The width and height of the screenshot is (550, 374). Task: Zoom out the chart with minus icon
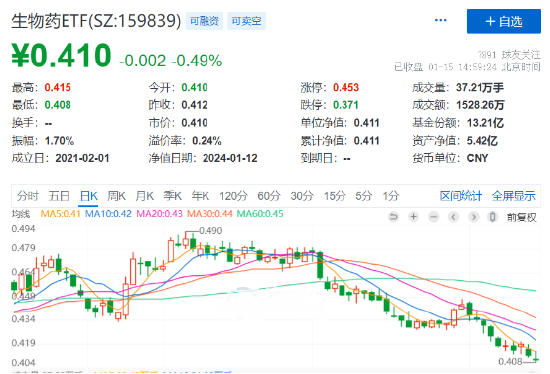(434, 217)
